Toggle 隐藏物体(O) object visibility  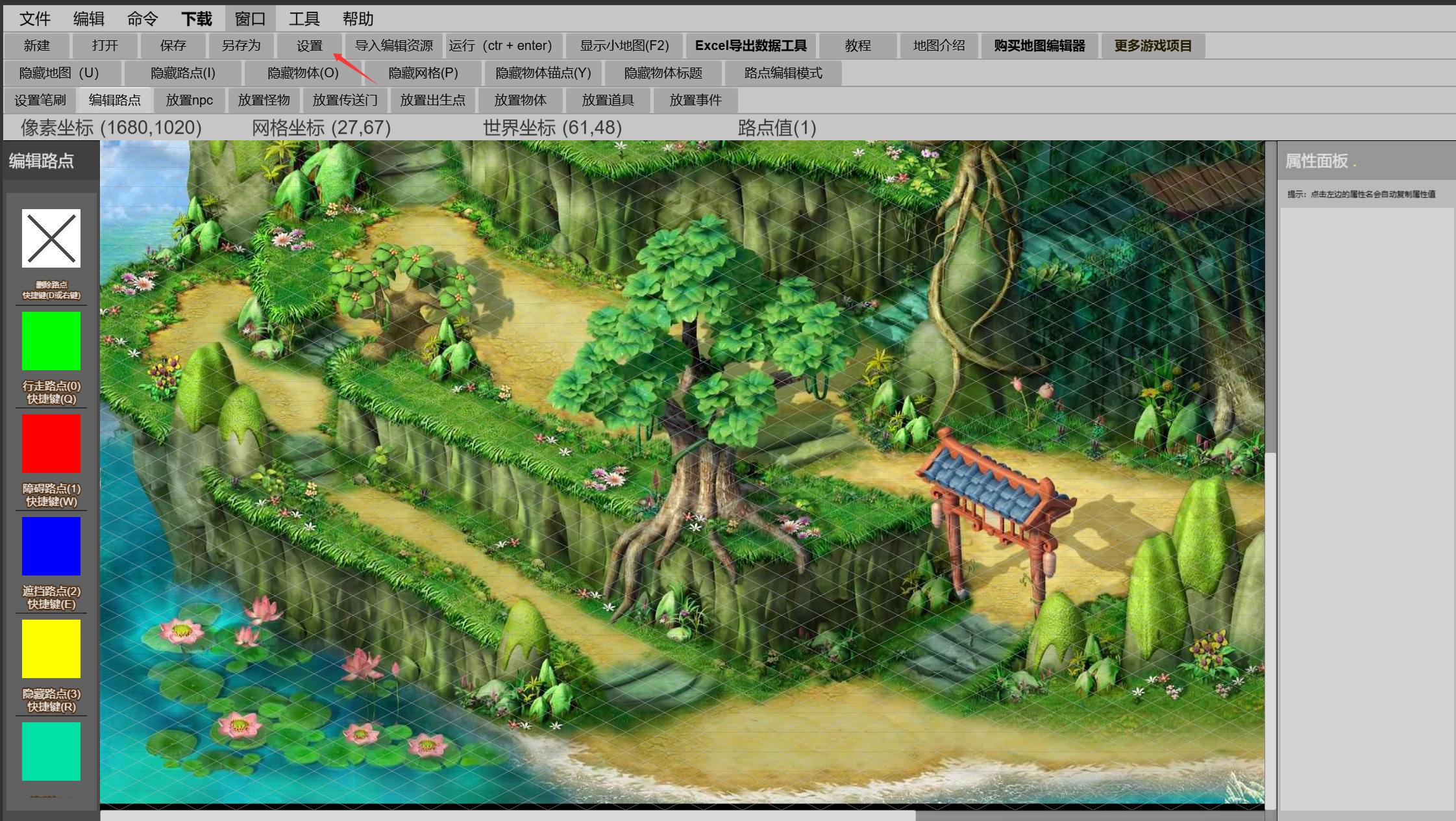point(303,73)
